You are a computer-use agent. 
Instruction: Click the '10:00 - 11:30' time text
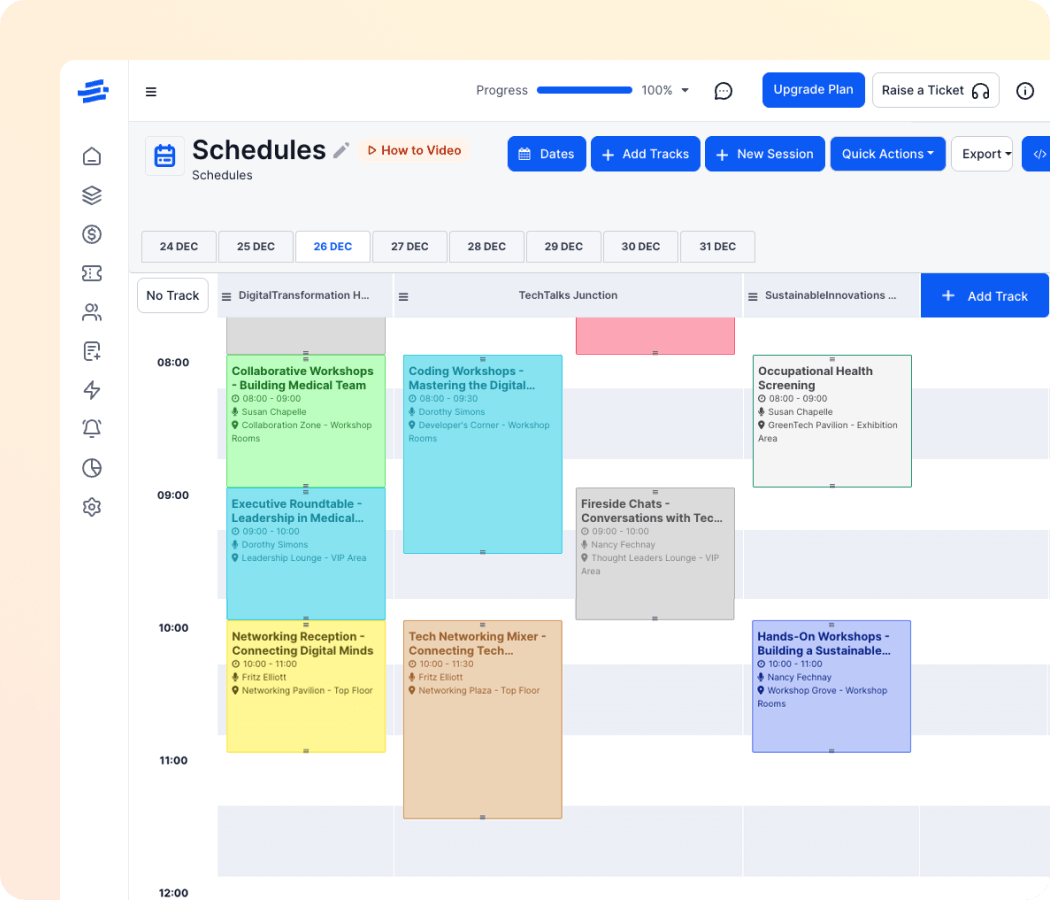click(446, 664)
